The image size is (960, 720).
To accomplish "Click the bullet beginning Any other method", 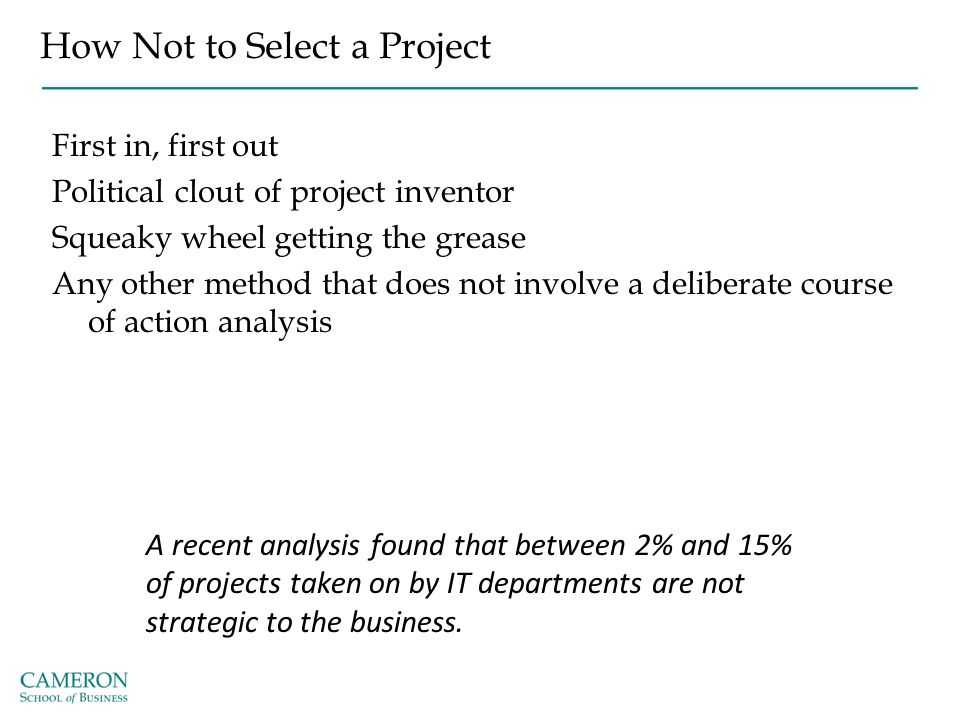I will tap(472, 303).
